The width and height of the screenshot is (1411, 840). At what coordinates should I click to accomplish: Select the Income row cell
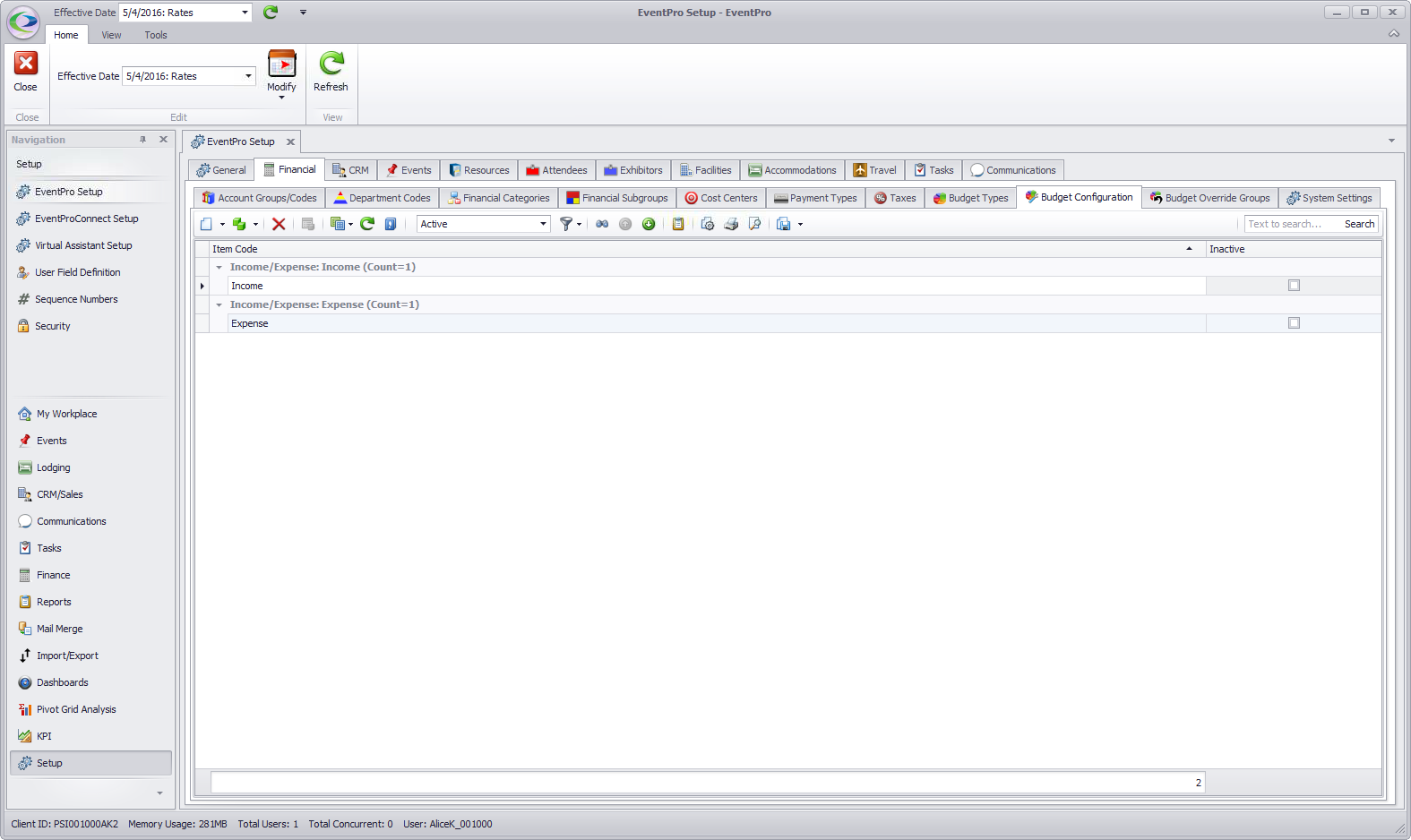[x=717, y=286]
